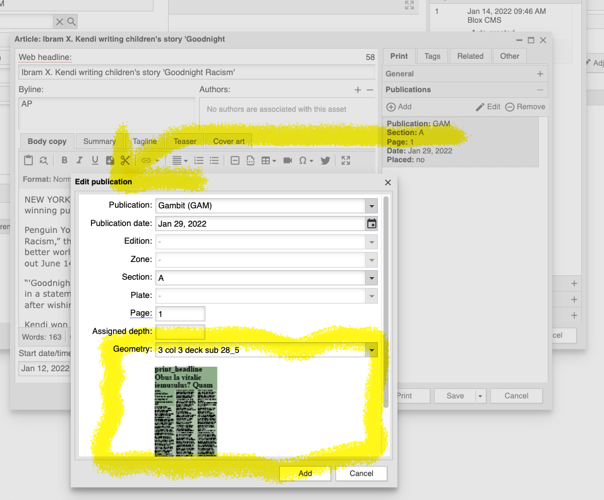Screen dimensions: 604x500
Task: Open the Save button dropdown arrow
Action: (480, 396)
